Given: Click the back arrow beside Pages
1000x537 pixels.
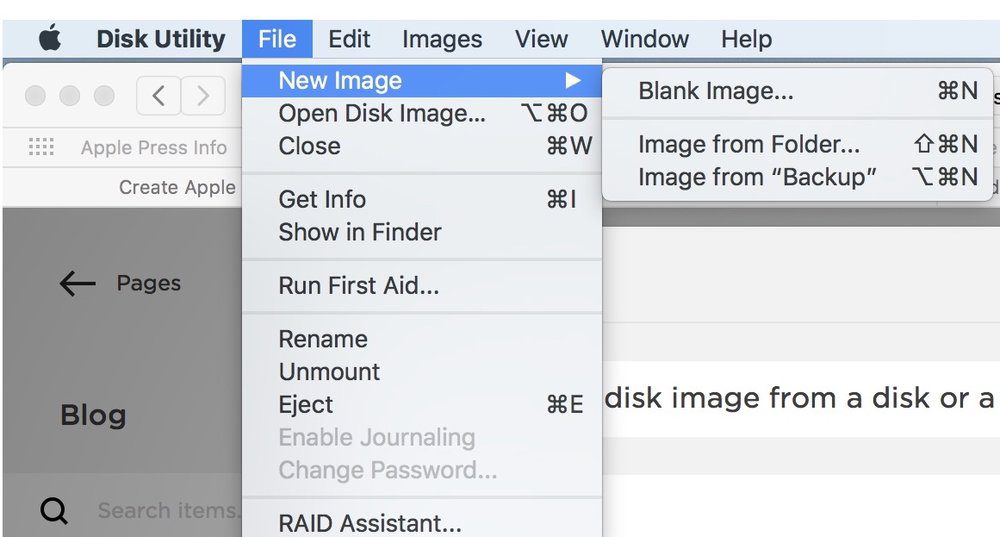Looking at the screenshot, I should pos(77,284).
